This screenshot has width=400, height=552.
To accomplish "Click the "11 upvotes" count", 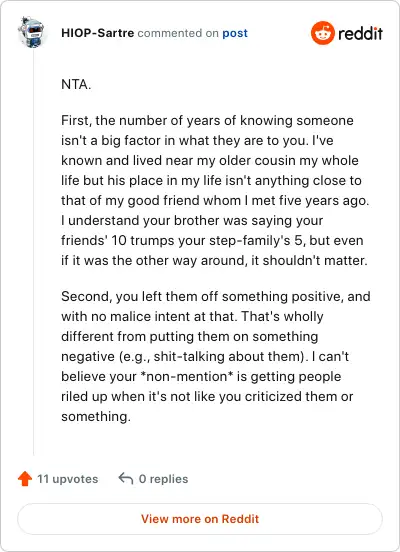I will 68,479.
